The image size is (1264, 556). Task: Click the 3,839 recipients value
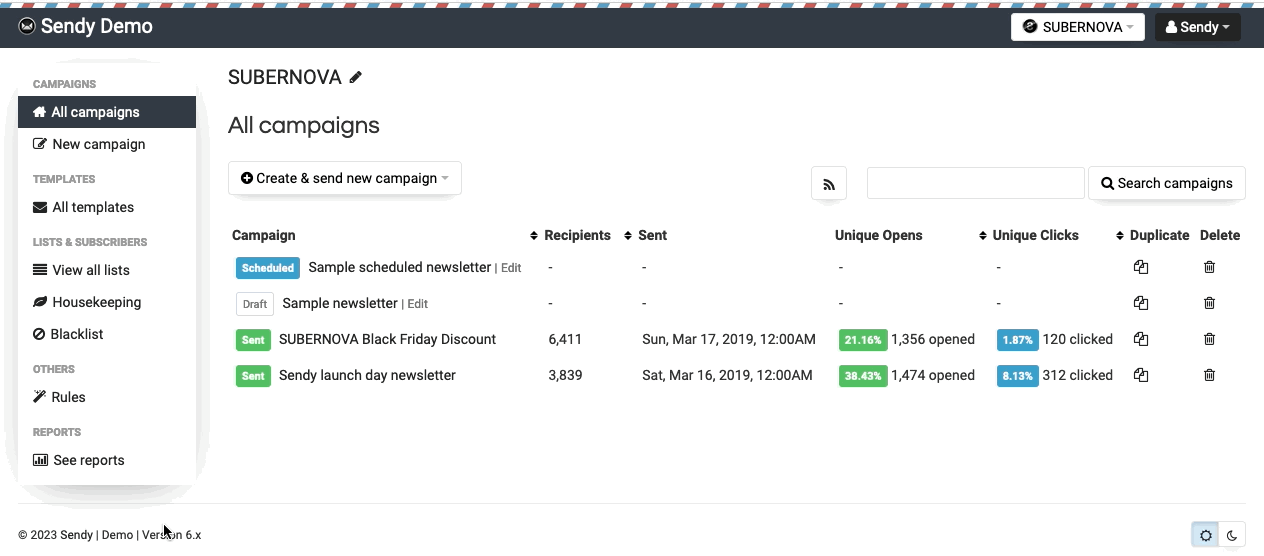pyautogui.click(x=565, y=375)
